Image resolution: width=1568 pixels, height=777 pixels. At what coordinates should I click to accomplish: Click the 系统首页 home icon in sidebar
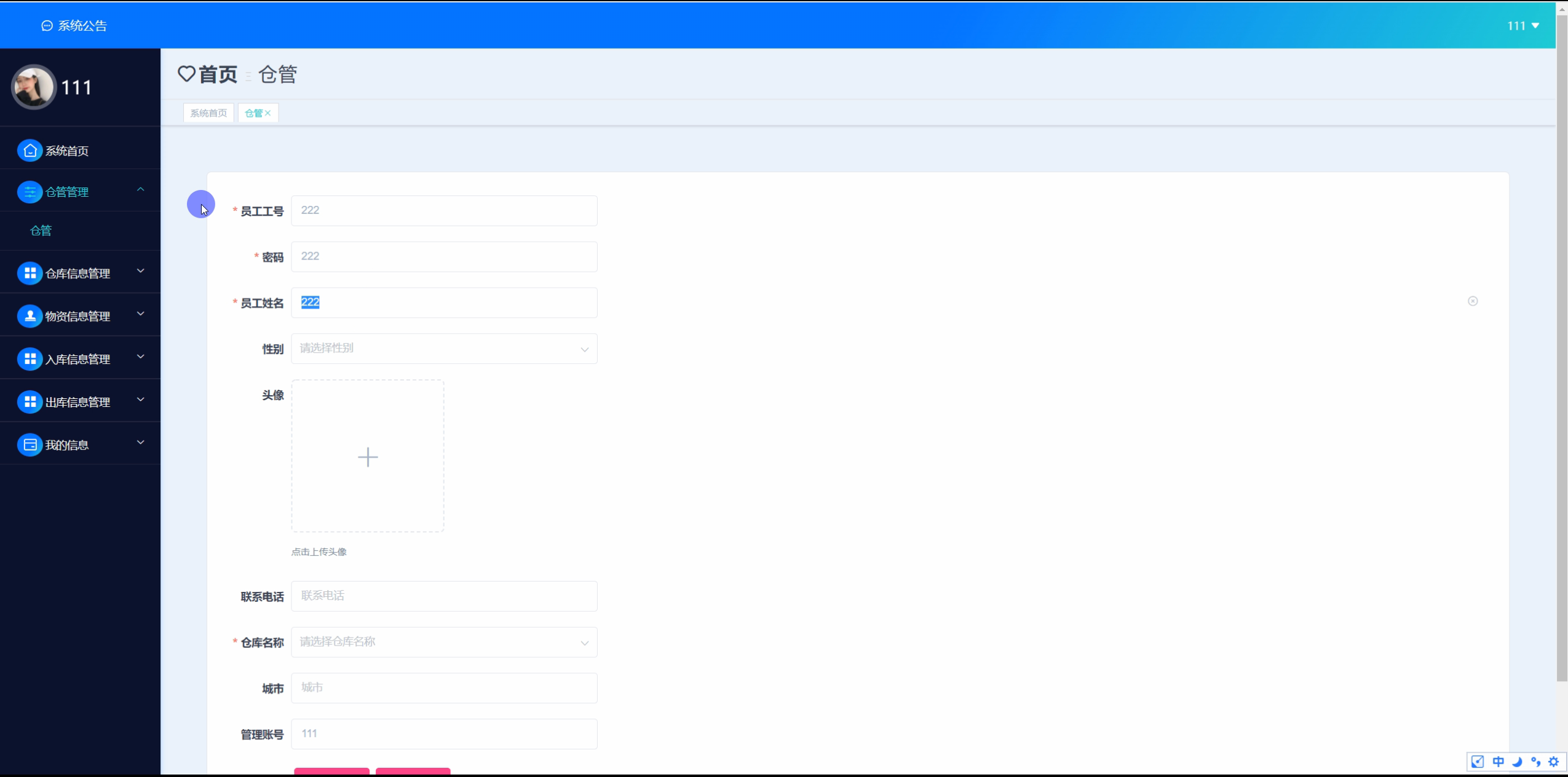tap(30, 151)
